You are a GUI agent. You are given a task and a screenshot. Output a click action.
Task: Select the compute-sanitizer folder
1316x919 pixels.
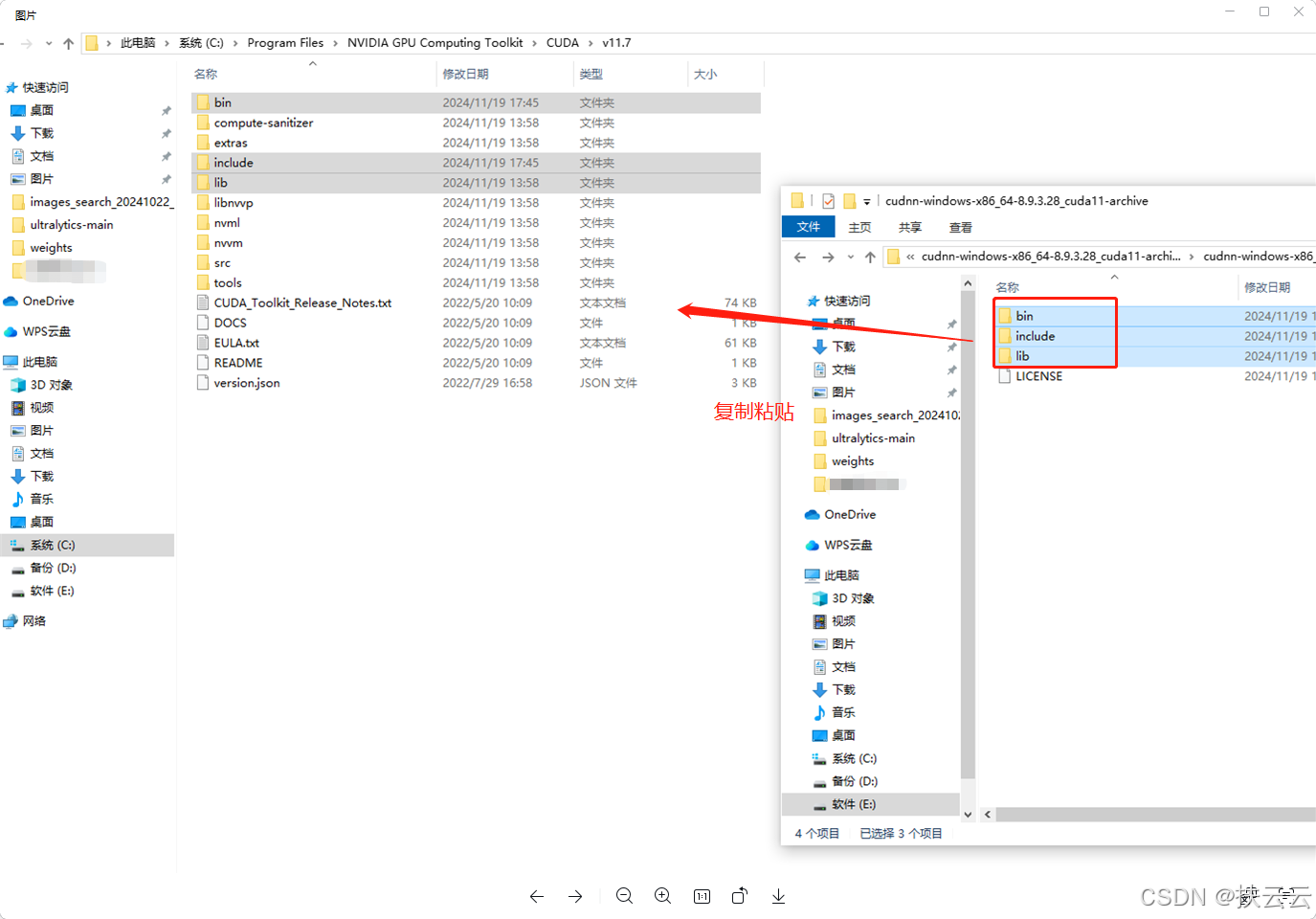pos(476,123)
